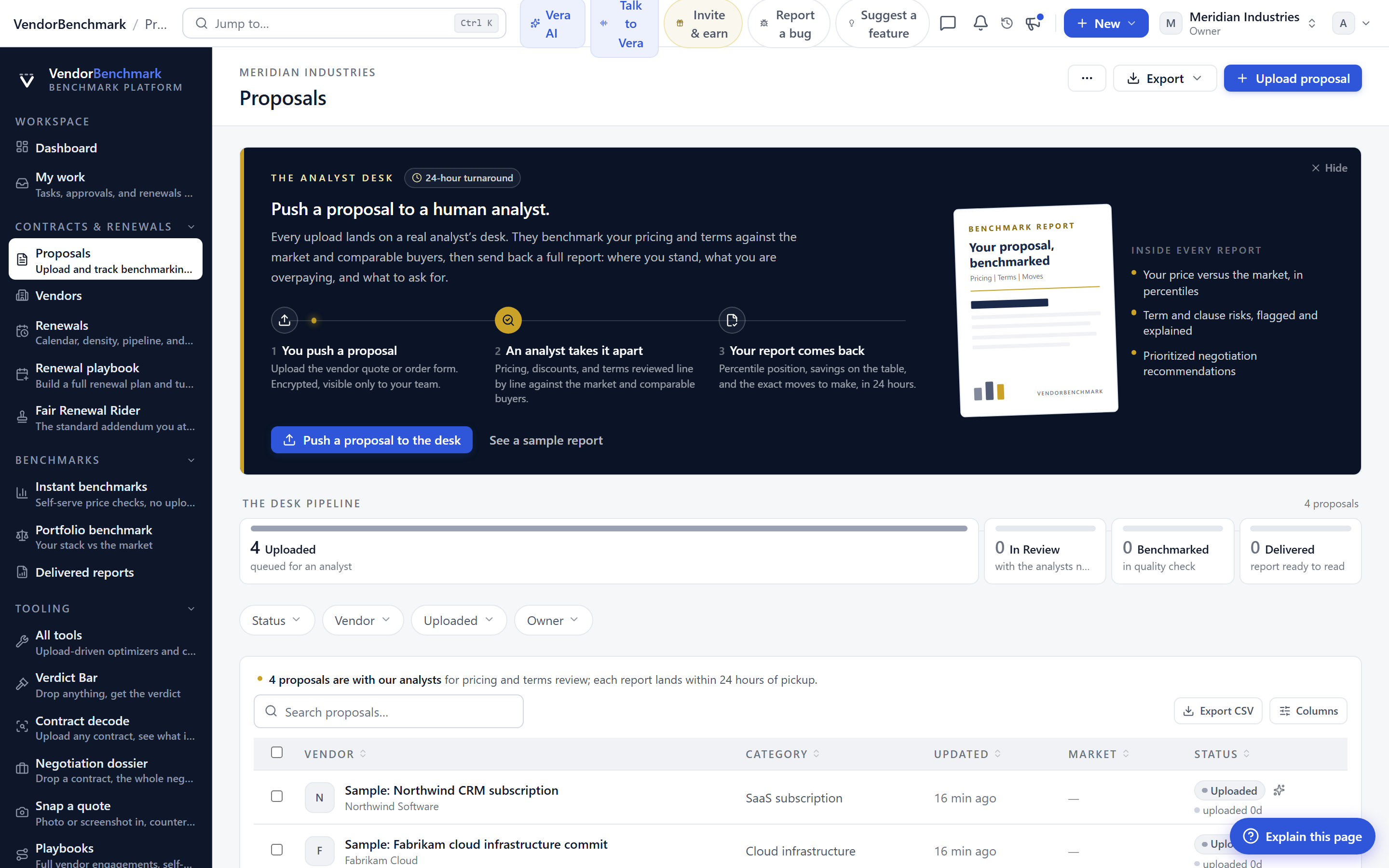Screen dimensions: 1389x868
Task: Open the announcements megaphone icon
Action: (1033, 23)
